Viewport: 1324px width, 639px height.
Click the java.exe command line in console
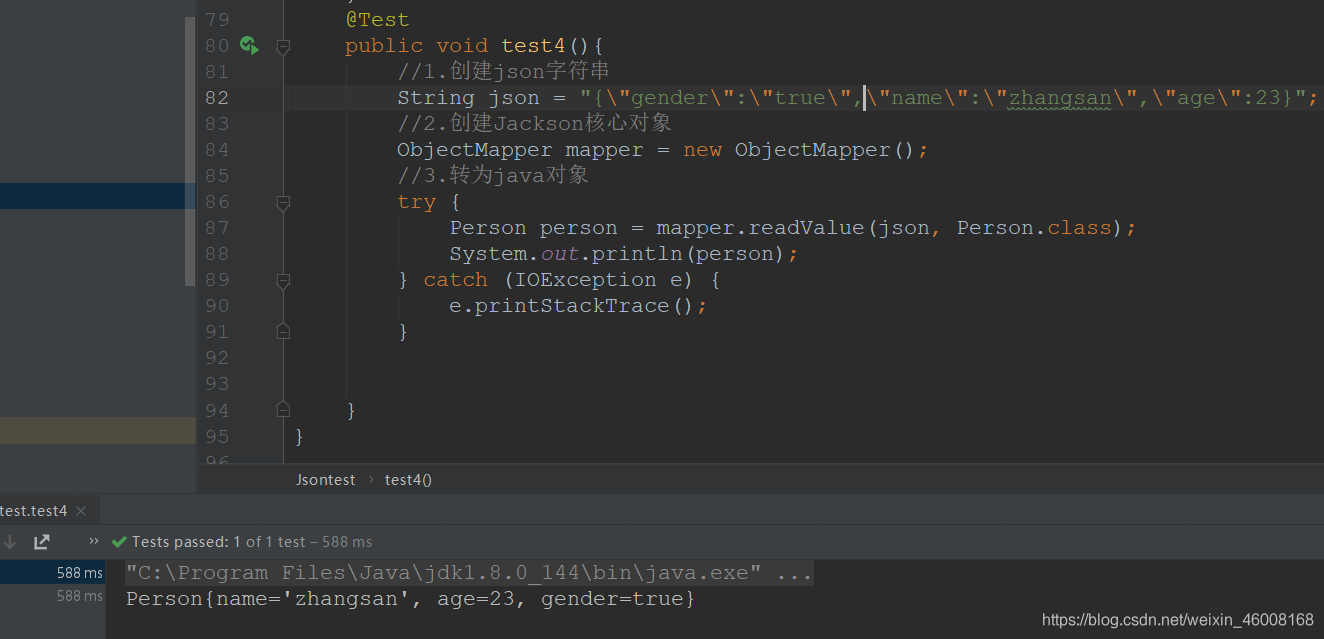click(x=469, y=573)
